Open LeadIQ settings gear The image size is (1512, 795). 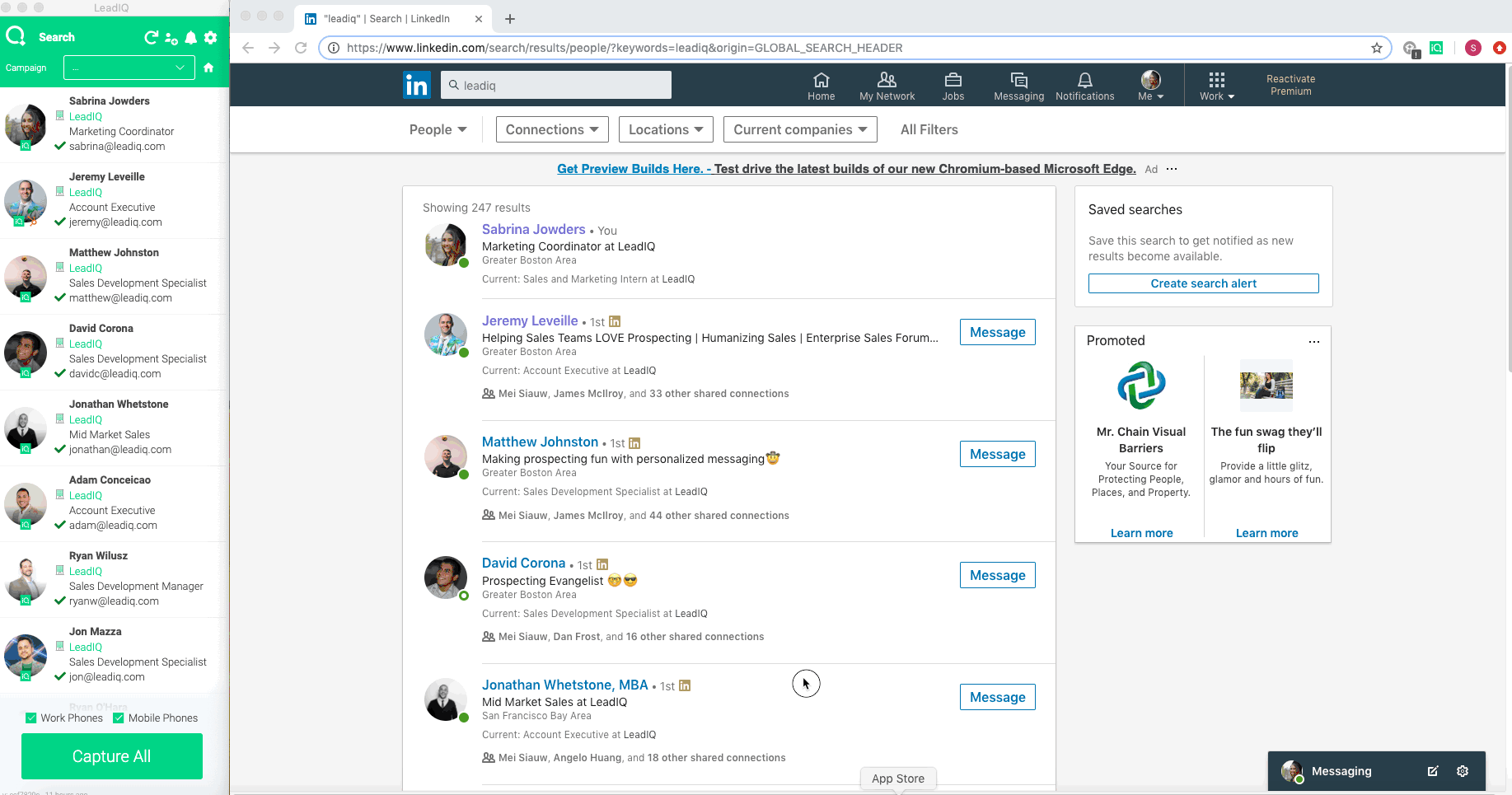(x=211, y=38)
